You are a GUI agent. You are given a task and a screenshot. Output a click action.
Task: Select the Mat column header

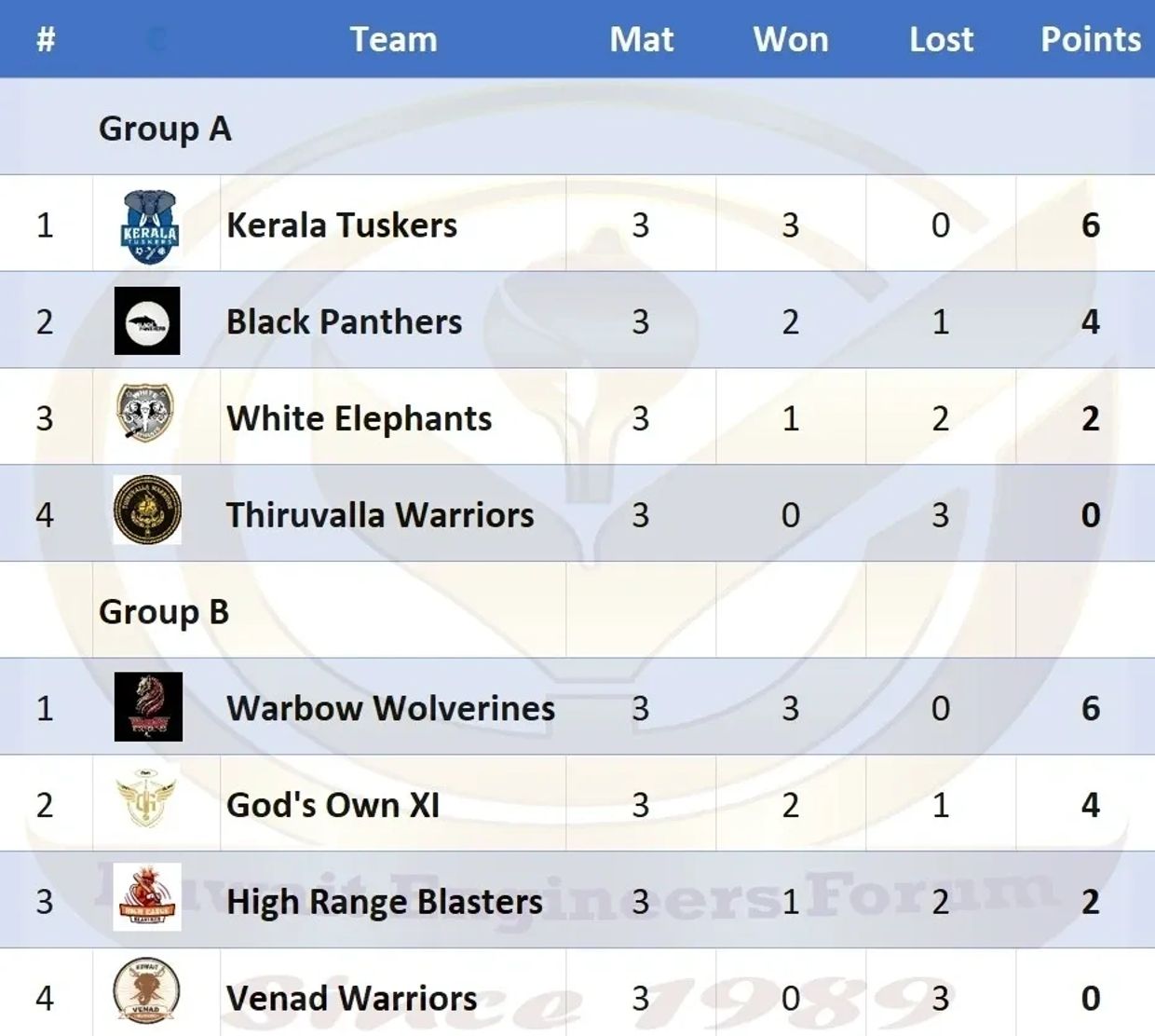[x=641, y=39]
